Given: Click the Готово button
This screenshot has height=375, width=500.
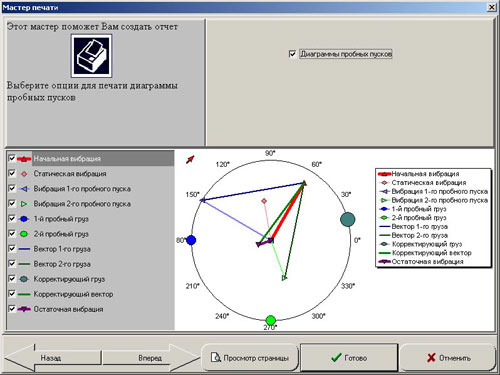Looking at the screenshot, I should coord(349,358).
